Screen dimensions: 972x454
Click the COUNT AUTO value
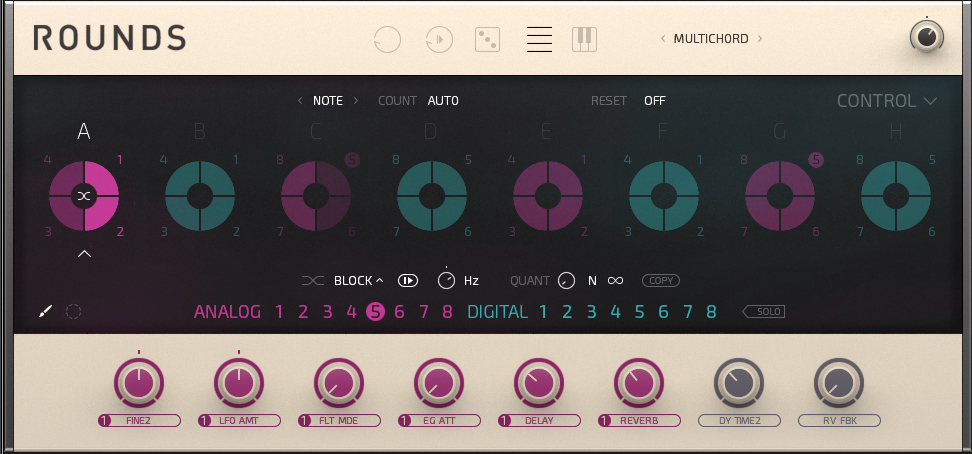(x=443, y=100)
